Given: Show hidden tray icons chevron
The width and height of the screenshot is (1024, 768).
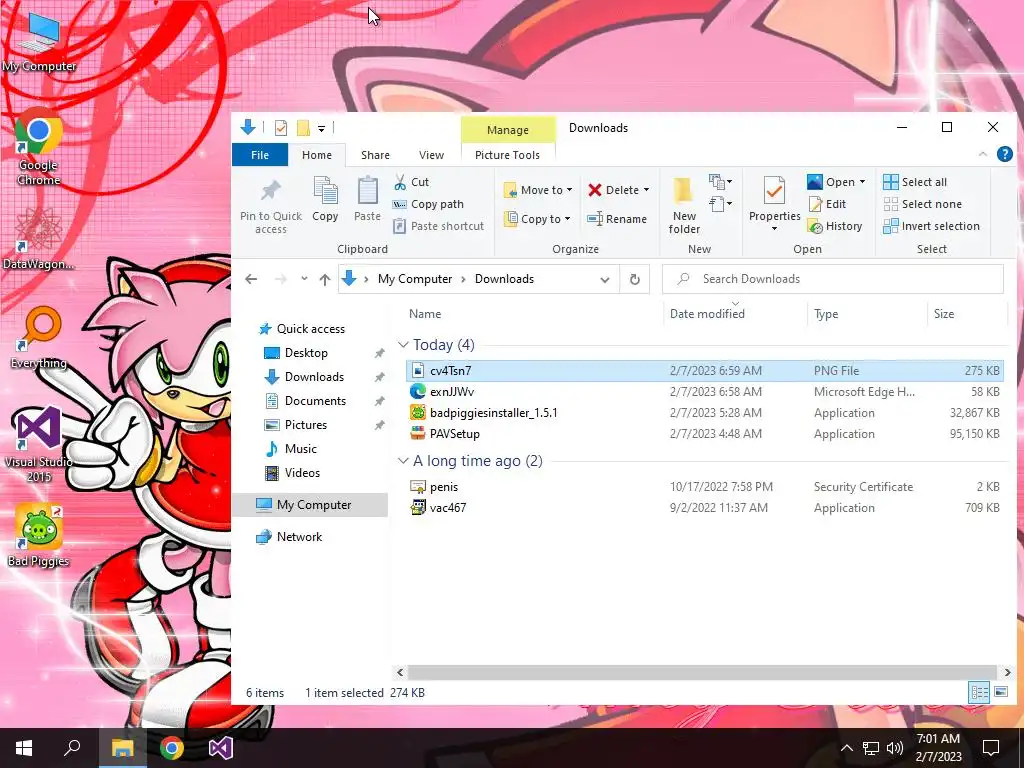Looking at the screenshot, I should pos(846,748).
